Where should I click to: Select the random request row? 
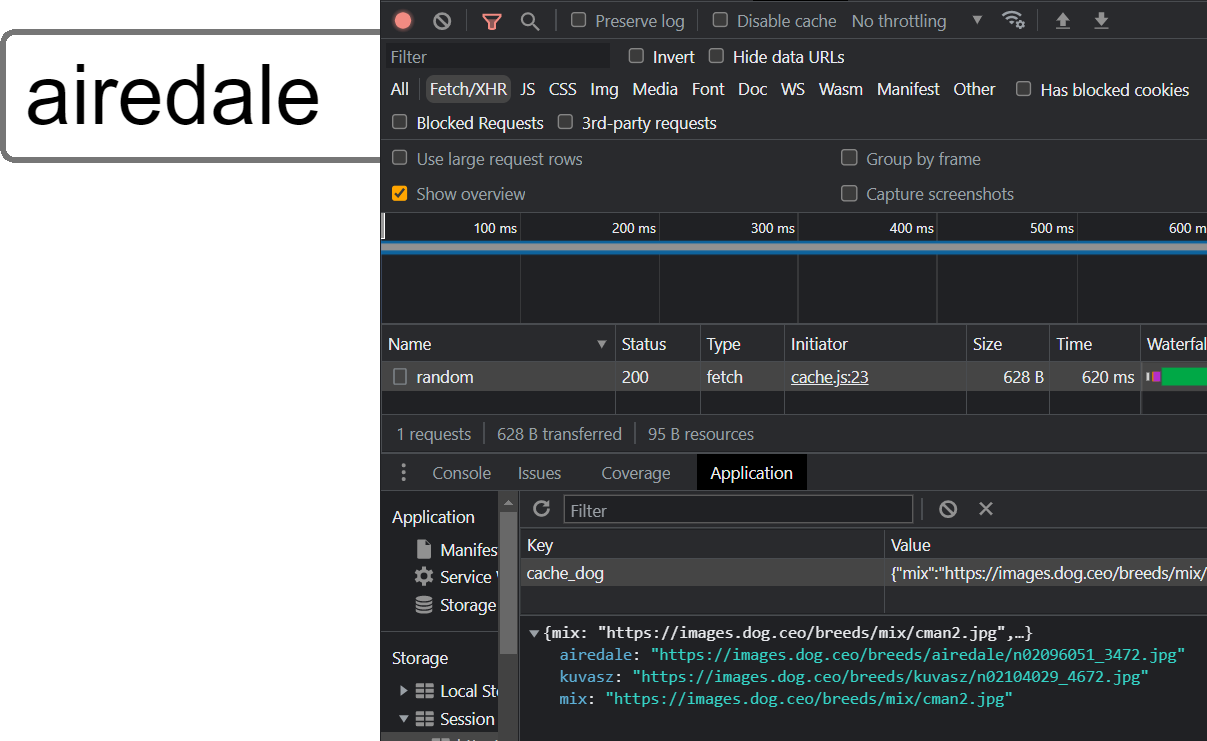tap(794, 377)
